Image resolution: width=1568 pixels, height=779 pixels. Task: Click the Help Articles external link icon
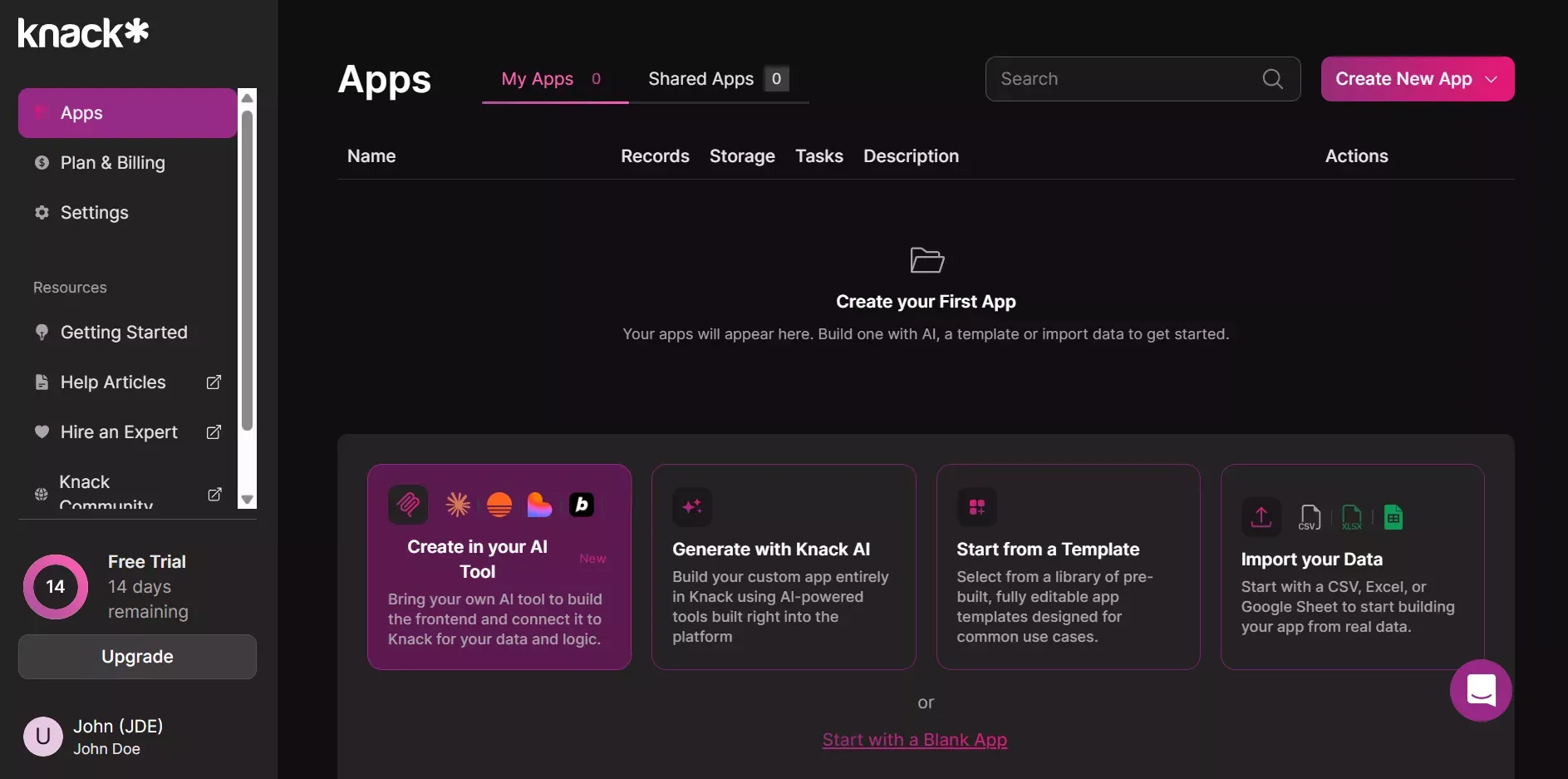click(x=214, y=382)
